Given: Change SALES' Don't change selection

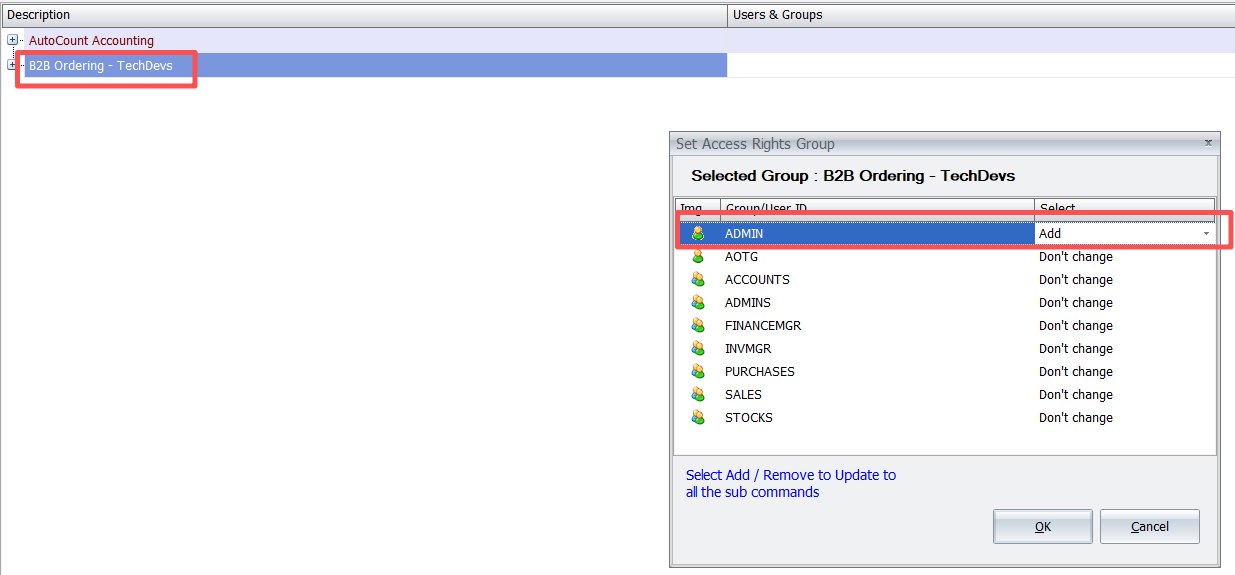Looking at the screenshot, I should 1125,394.
